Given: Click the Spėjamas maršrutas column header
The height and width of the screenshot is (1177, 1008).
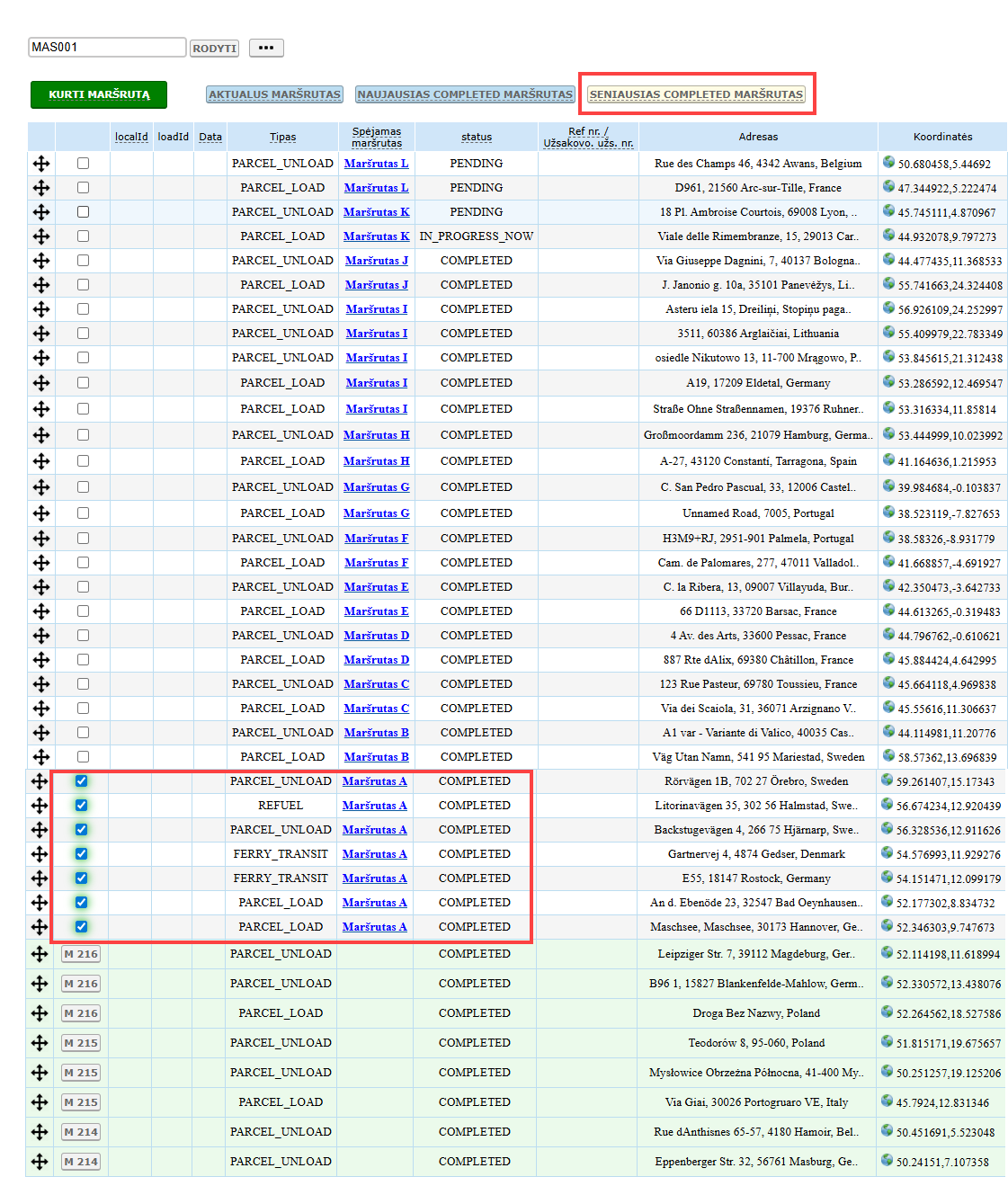Looking at the screenshot, I should point(377,138).
